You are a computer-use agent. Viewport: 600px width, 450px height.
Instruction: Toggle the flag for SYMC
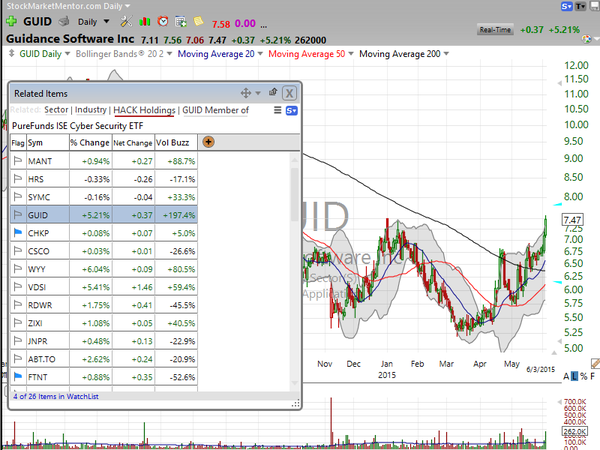(18, 197)
